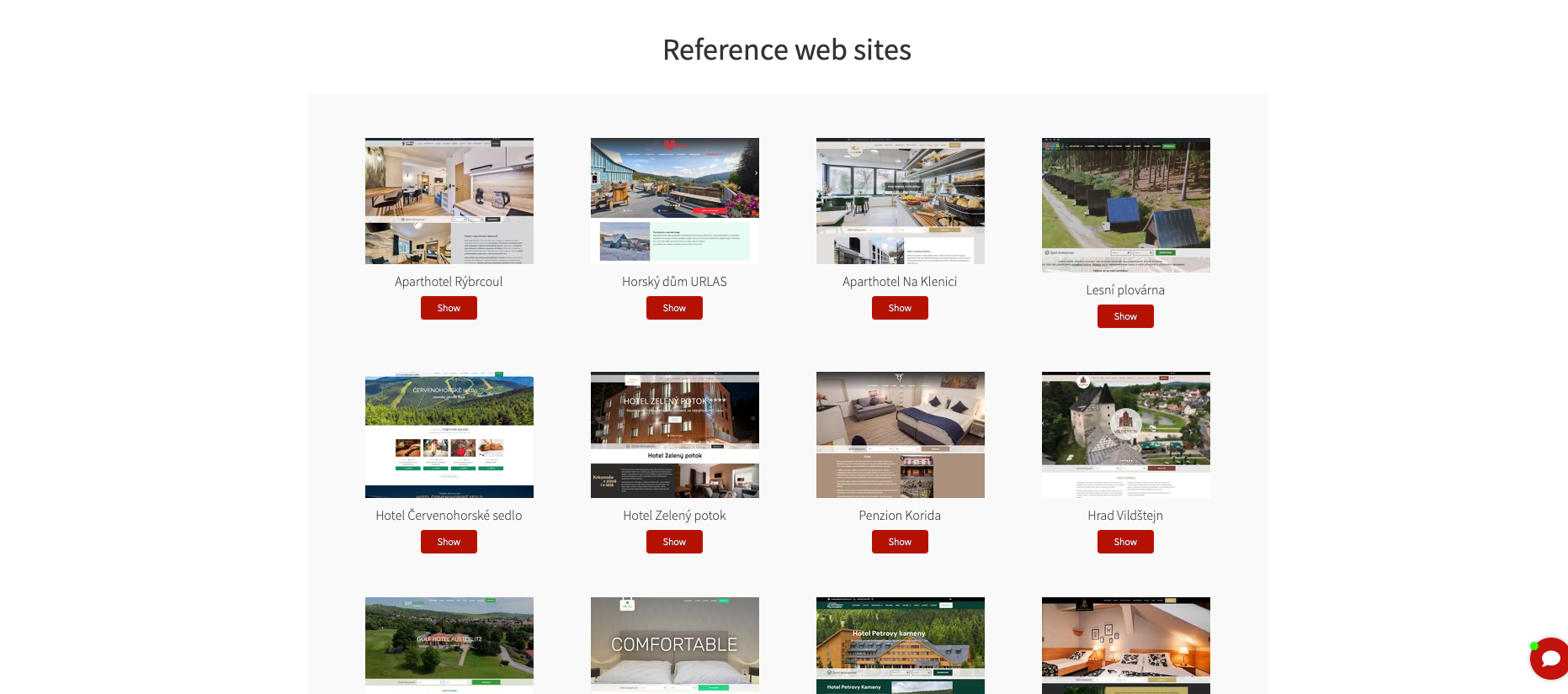Click Show button under Hotel Zelený potok

pos(674,542)
